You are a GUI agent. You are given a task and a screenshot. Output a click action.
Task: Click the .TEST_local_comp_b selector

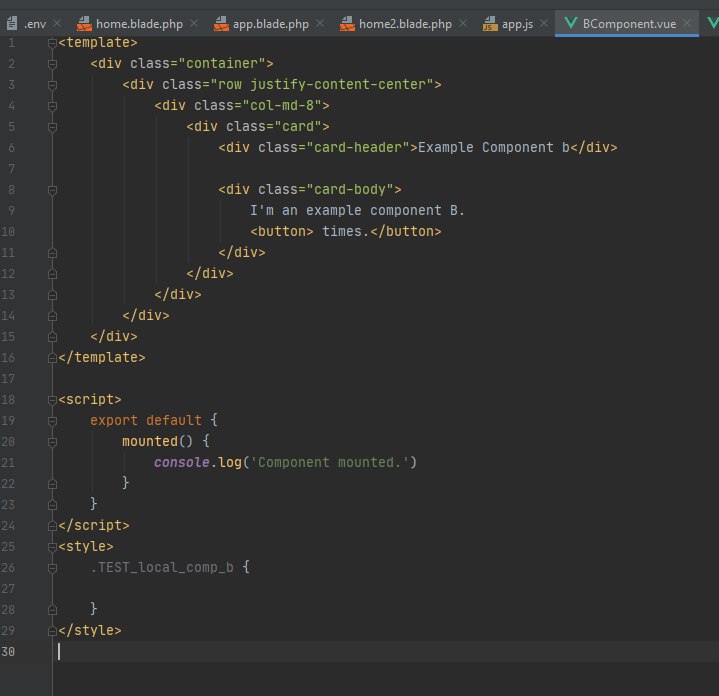(x=162, y=568)
